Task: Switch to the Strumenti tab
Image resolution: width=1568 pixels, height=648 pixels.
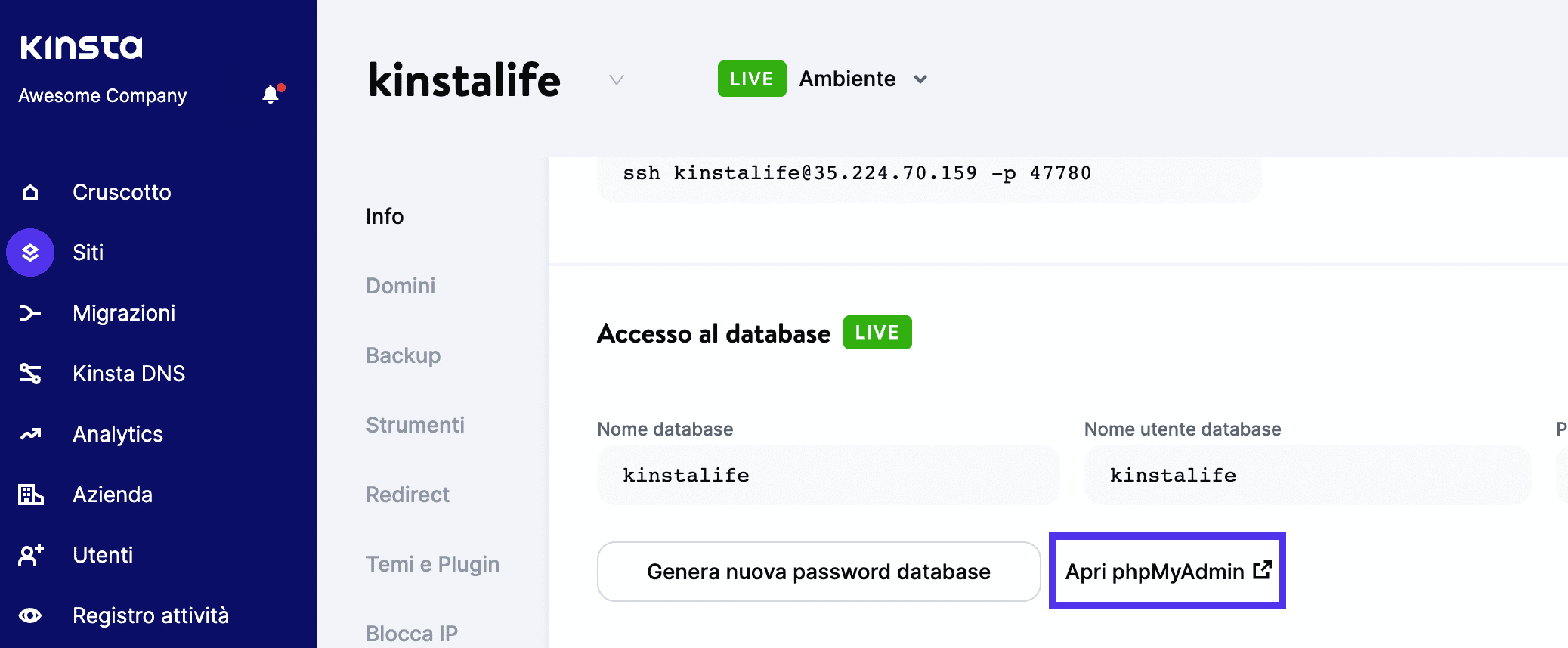Action: (415, 425)
